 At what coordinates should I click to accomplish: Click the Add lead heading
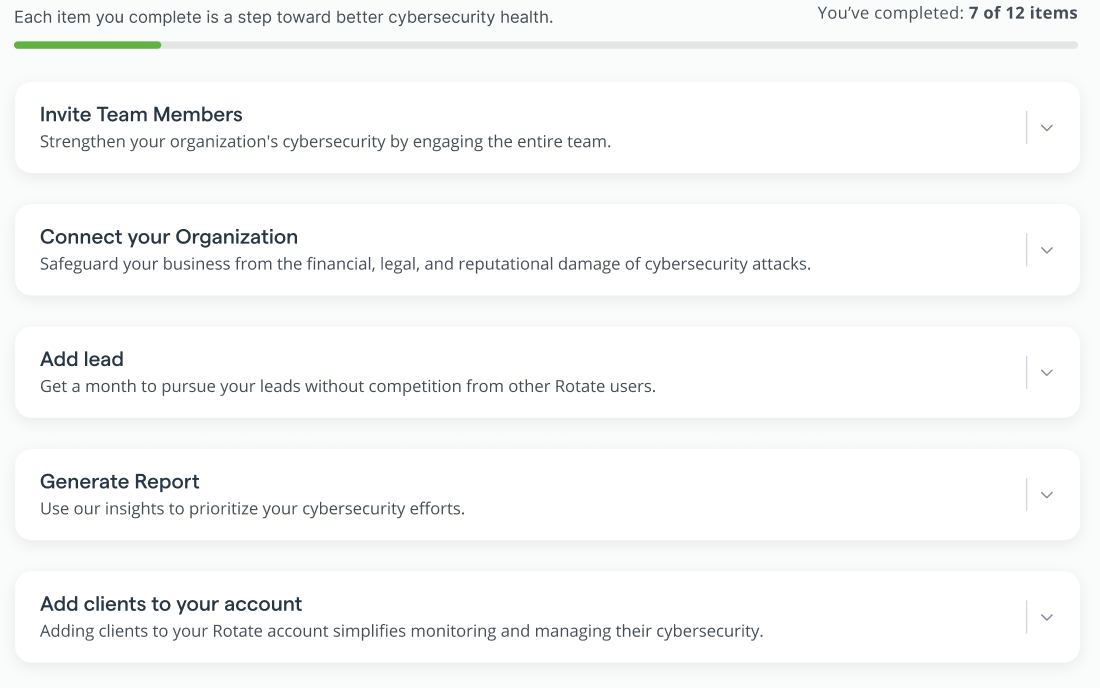[82, 359]
